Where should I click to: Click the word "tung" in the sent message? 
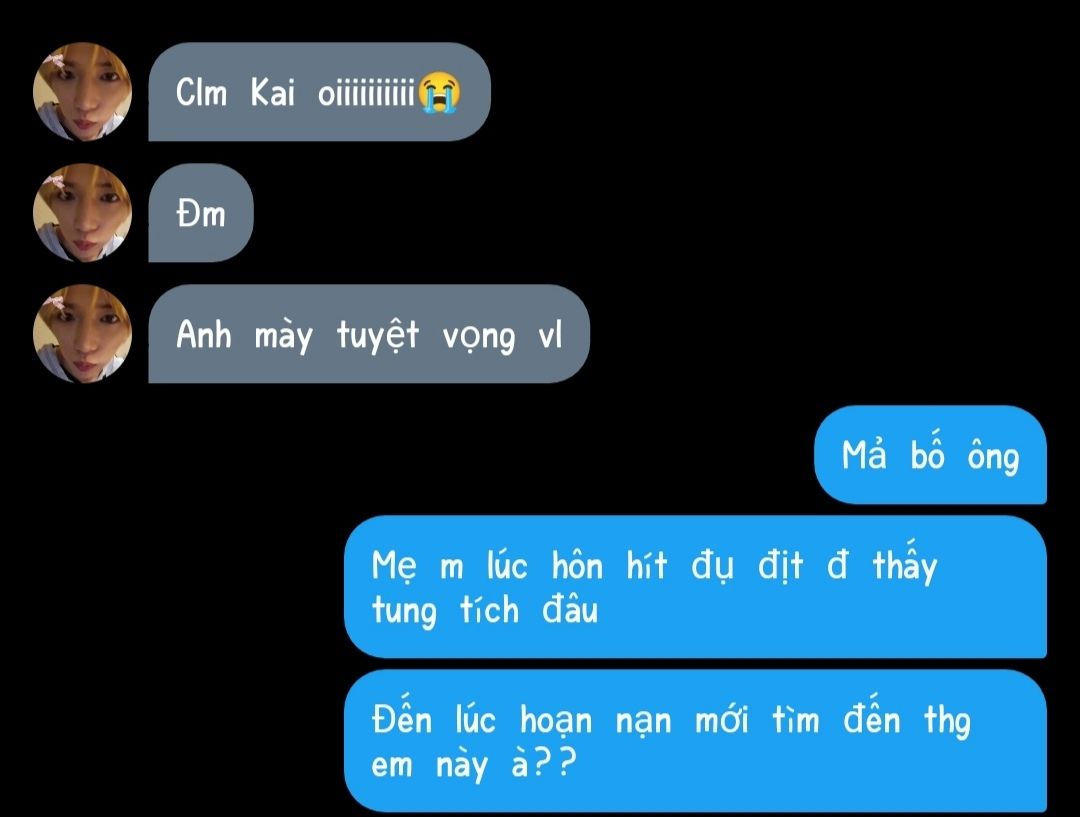pyautogui.click(x=404, y=612)
